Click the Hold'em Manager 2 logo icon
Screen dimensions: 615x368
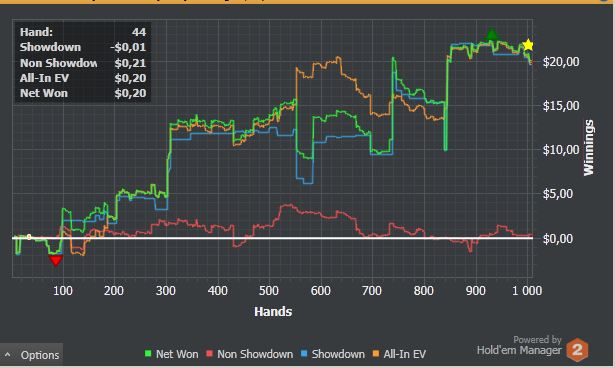pyautogui.click(x=577, y=349)
